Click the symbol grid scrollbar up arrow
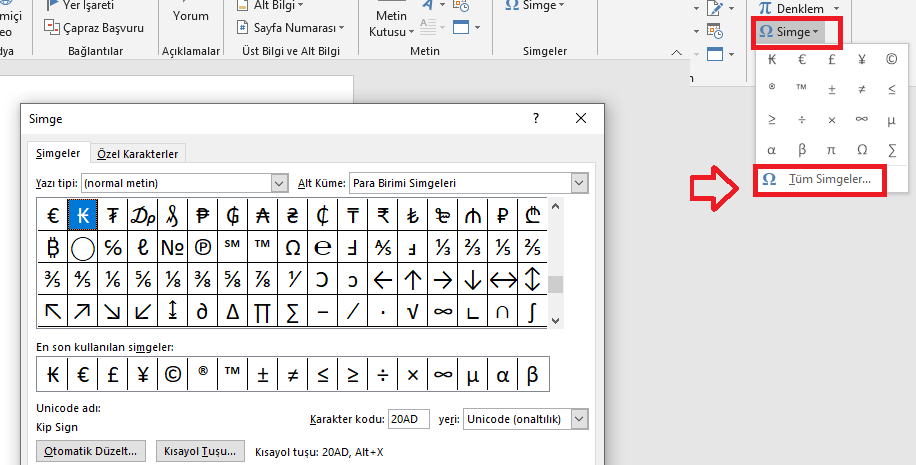Screen dimensions: 916x465 tap(556, 206)
